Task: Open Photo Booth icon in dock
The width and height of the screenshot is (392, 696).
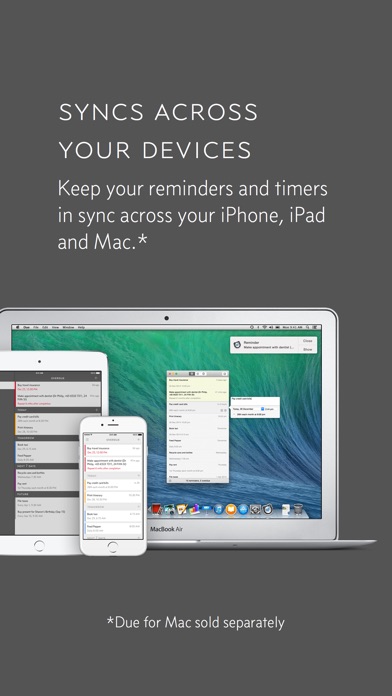Action: pyautogui.click(x=156, y=509)
